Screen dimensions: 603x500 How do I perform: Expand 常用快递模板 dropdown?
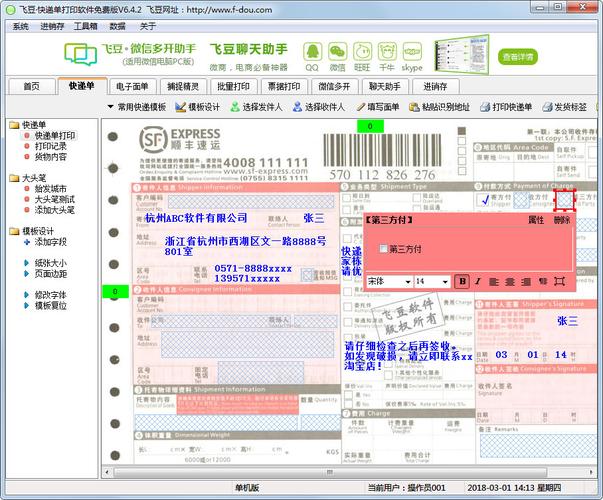tap(137, 107)
